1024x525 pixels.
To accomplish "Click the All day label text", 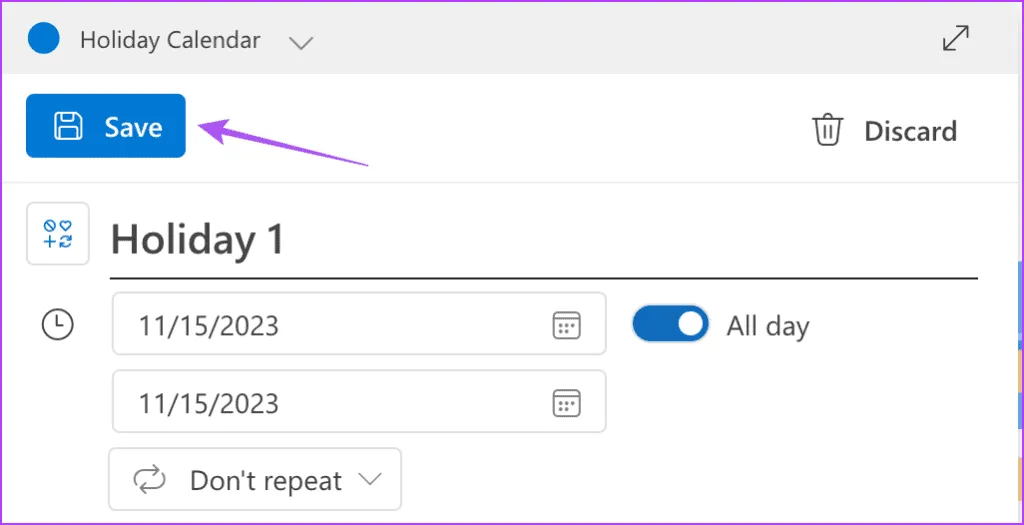I will point(767,326).
